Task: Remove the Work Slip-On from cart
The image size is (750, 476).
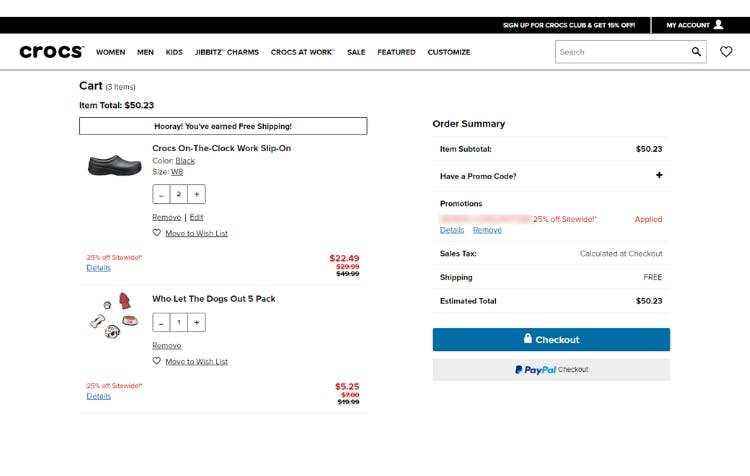Action: 166,217
